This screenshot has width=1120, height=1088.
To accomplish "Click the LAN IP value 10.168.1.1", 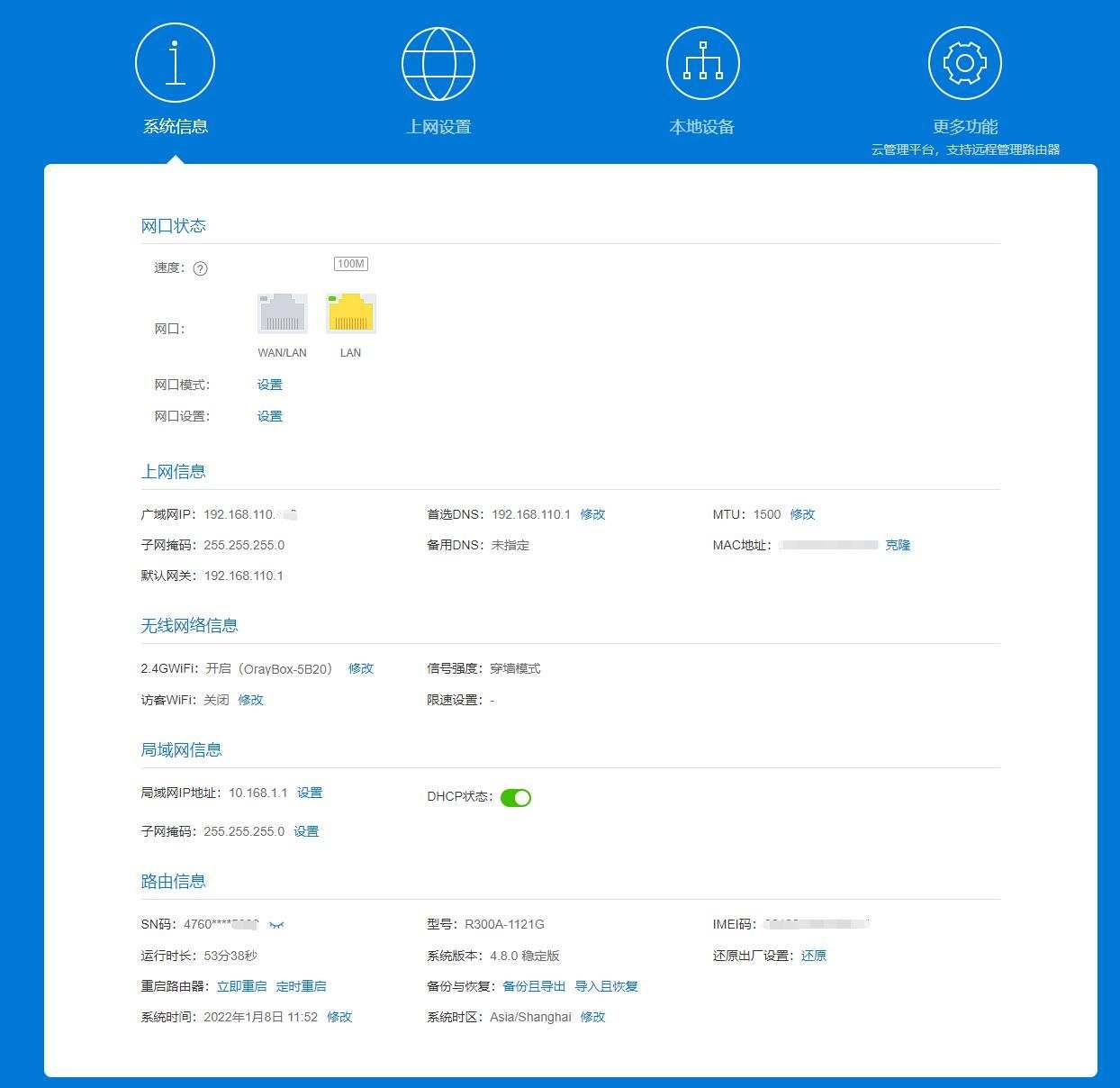I will click(258, 793).
